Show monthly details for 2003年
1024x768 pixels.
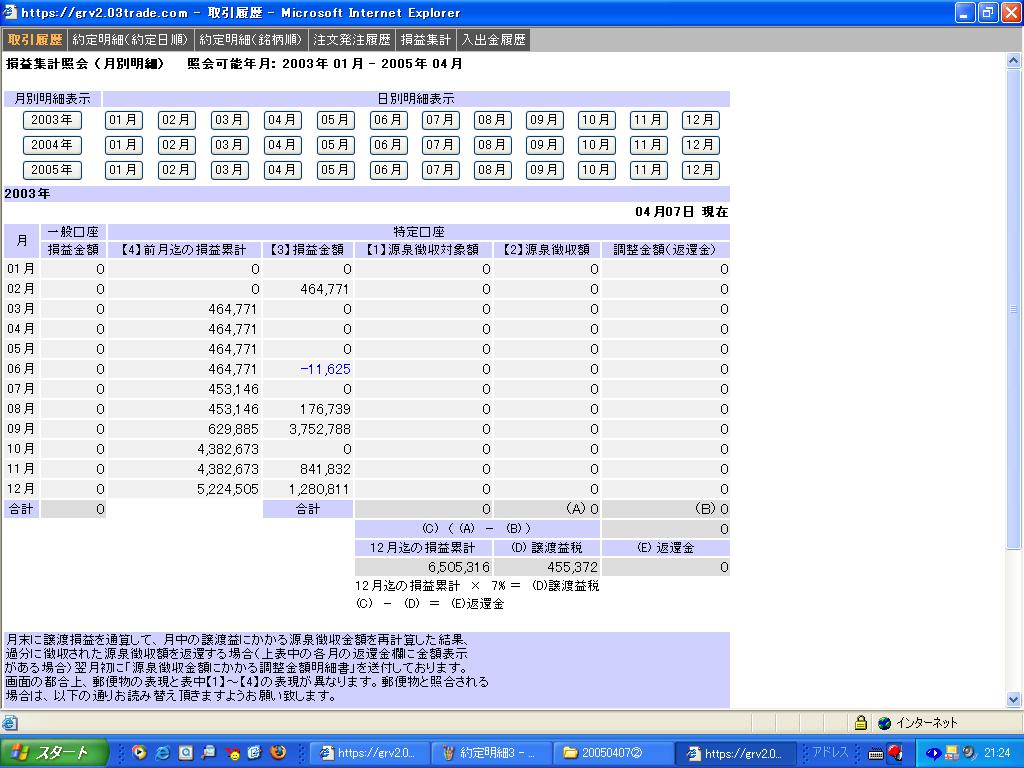[52, 120]
